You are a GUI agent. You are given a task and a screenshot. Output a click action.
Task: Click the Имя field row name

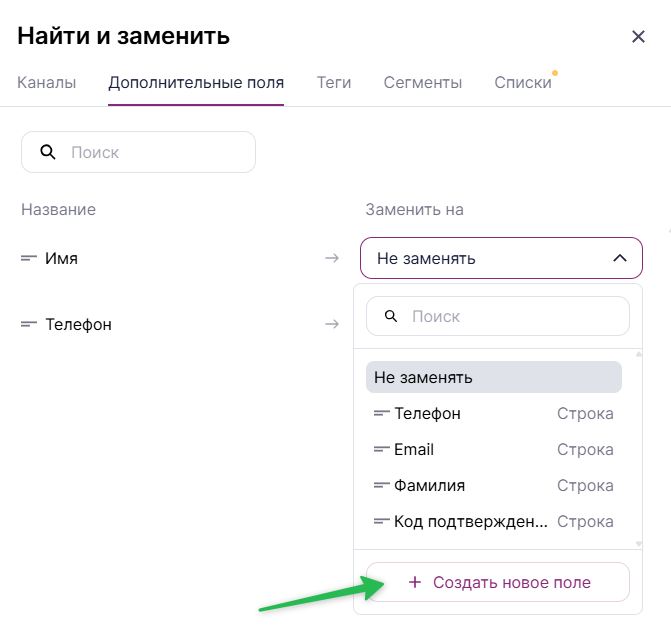(61, 258)
